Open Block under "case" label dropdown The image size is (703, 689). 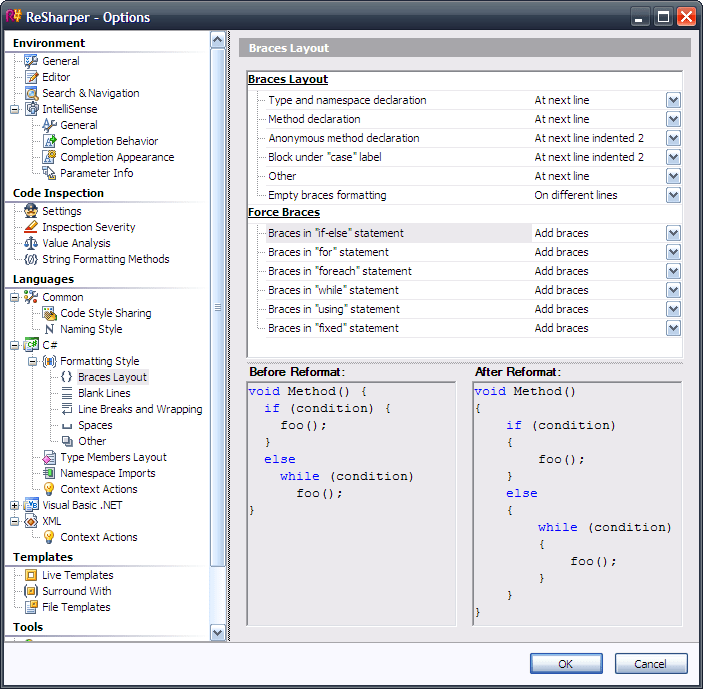673,157
